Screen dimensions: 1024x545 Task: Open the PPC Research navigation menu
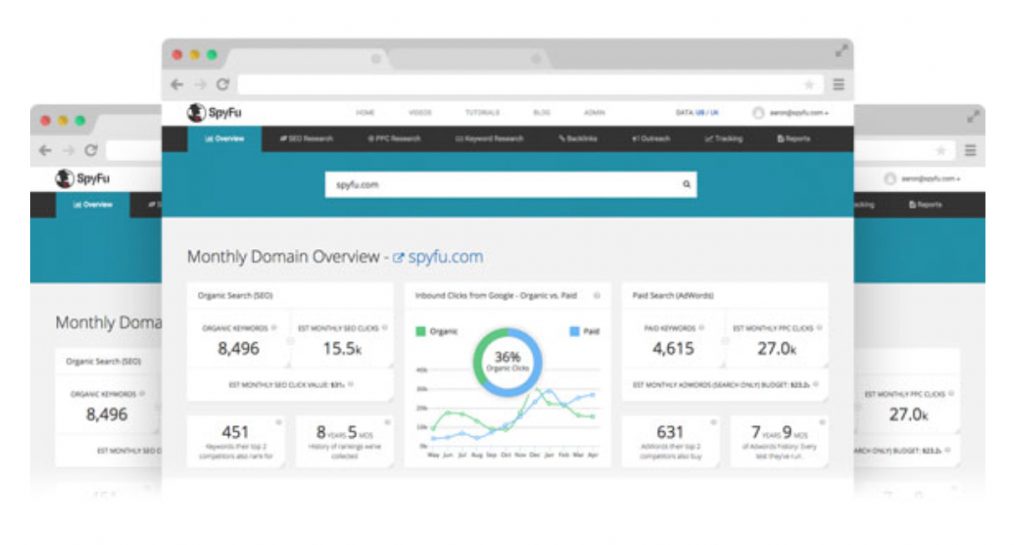(x=394, y=139)
